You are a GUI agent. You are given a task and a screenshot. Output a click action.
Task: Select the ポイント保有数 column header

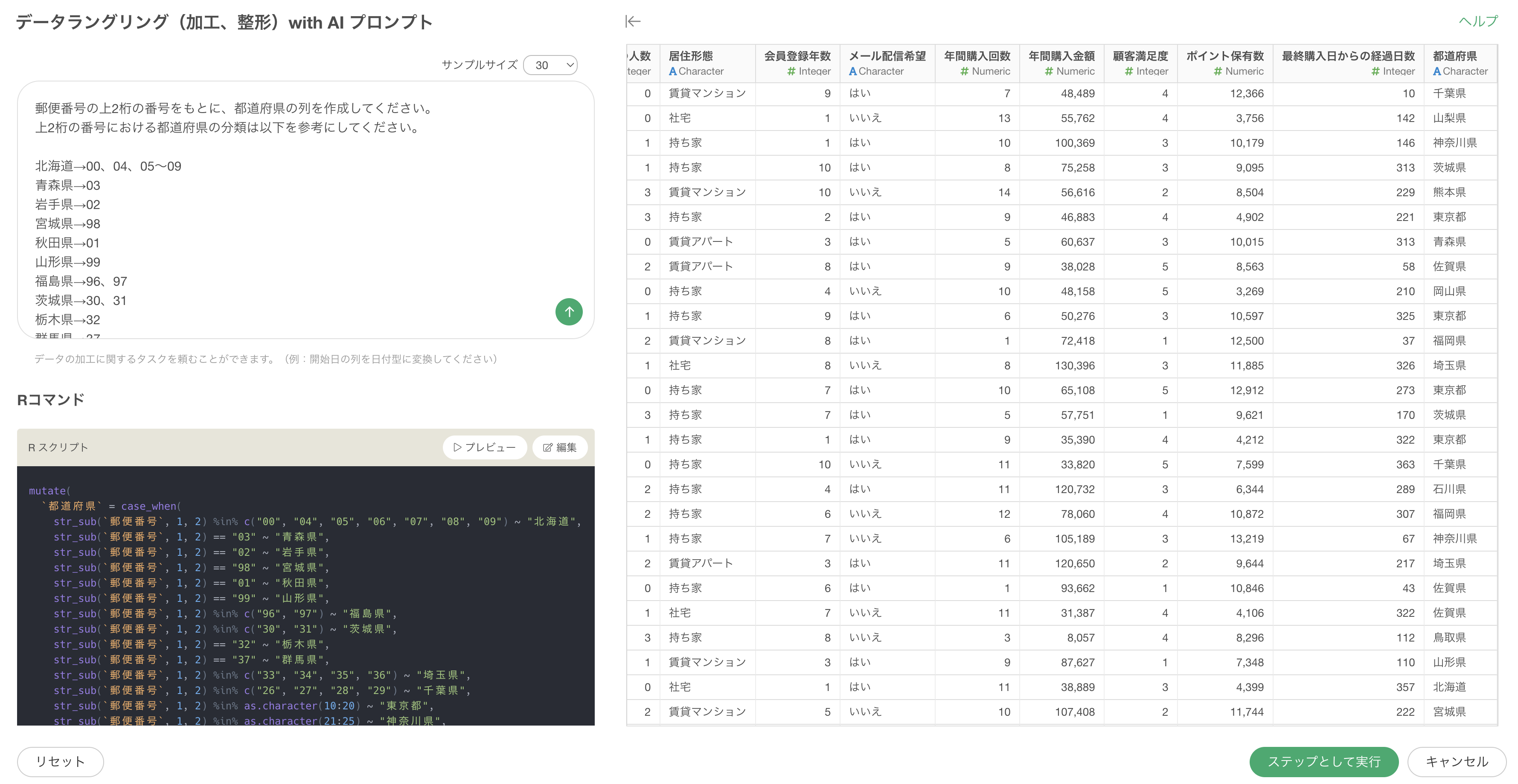point(1224,63)
